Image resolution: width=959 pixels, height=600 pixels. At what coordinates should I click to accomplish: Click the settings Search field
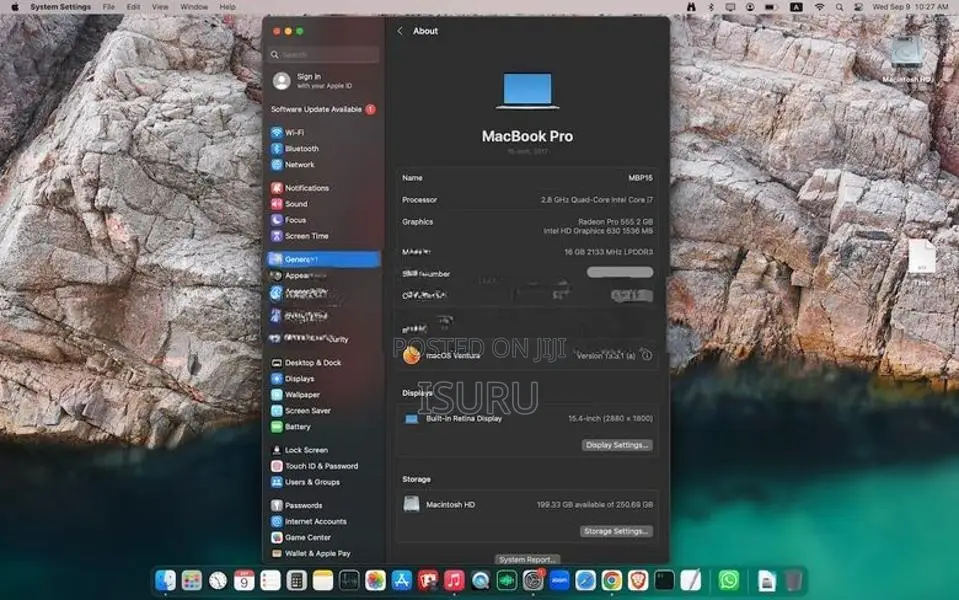pos(324,54)
